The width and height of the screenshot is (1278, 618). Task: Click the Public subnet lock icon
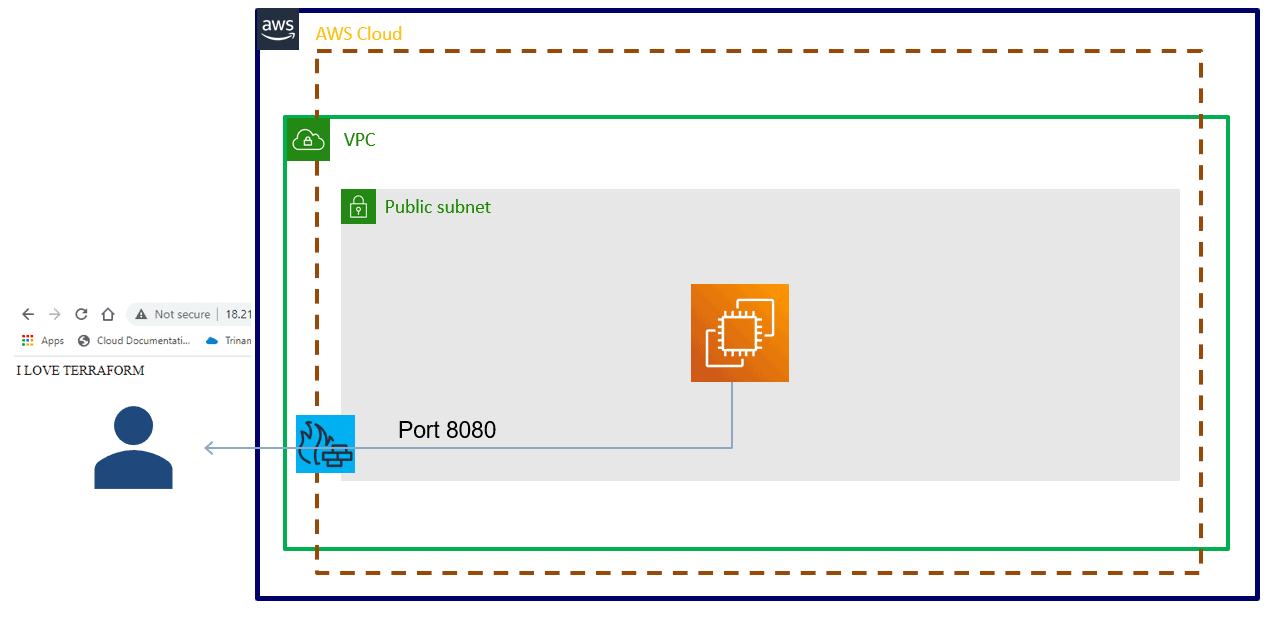point(359,207)
